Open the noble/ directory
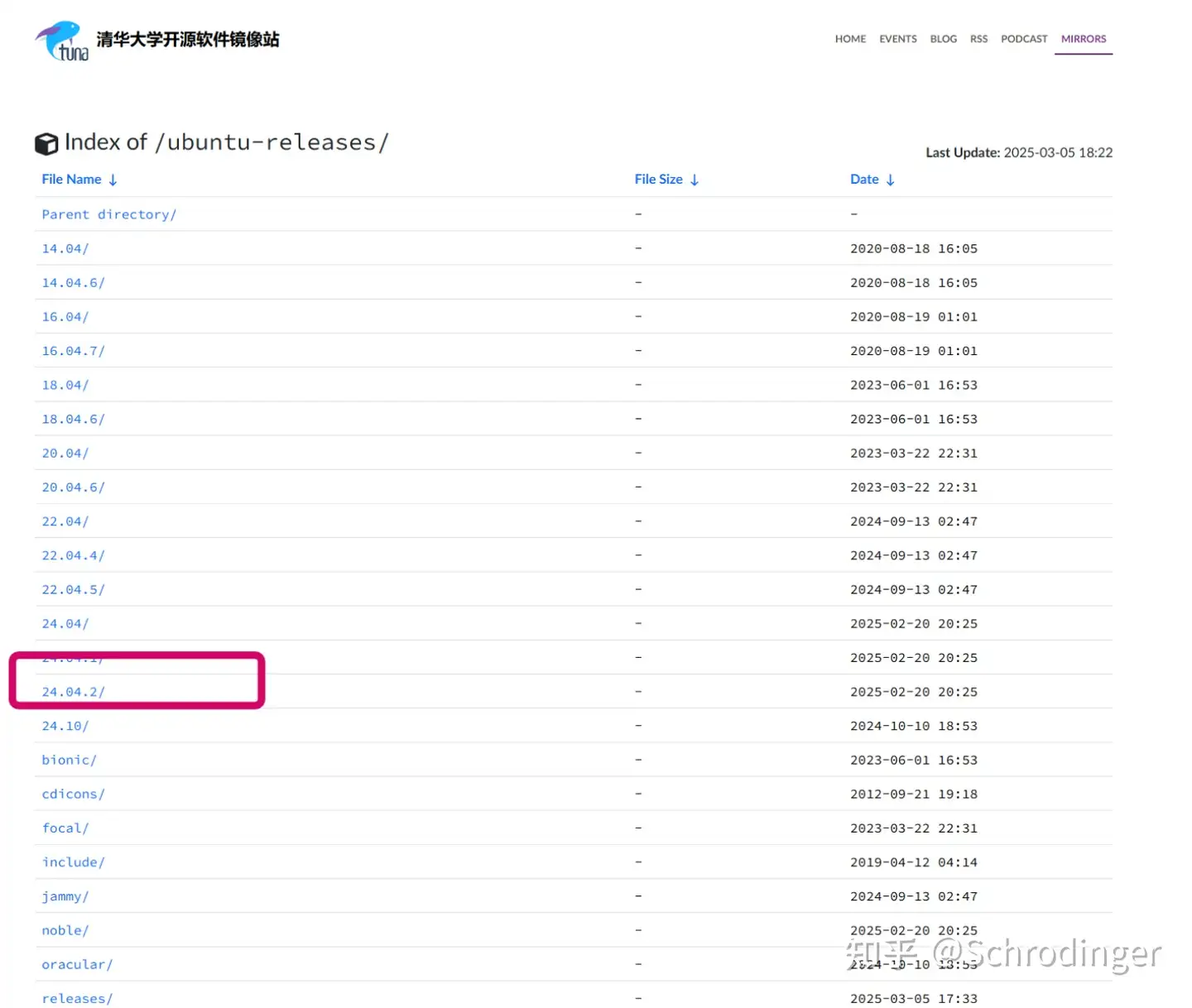Screen dimensions: 1192x1008 click(x=65, y=930)
